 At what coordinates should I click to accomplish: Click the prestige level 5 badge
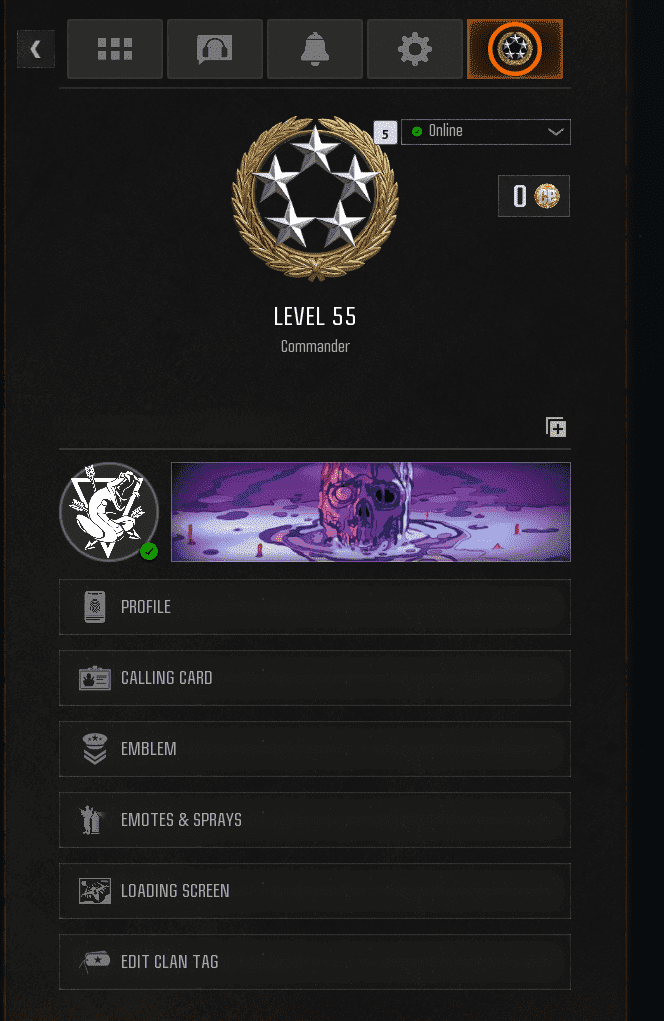(x=385, y=133)
